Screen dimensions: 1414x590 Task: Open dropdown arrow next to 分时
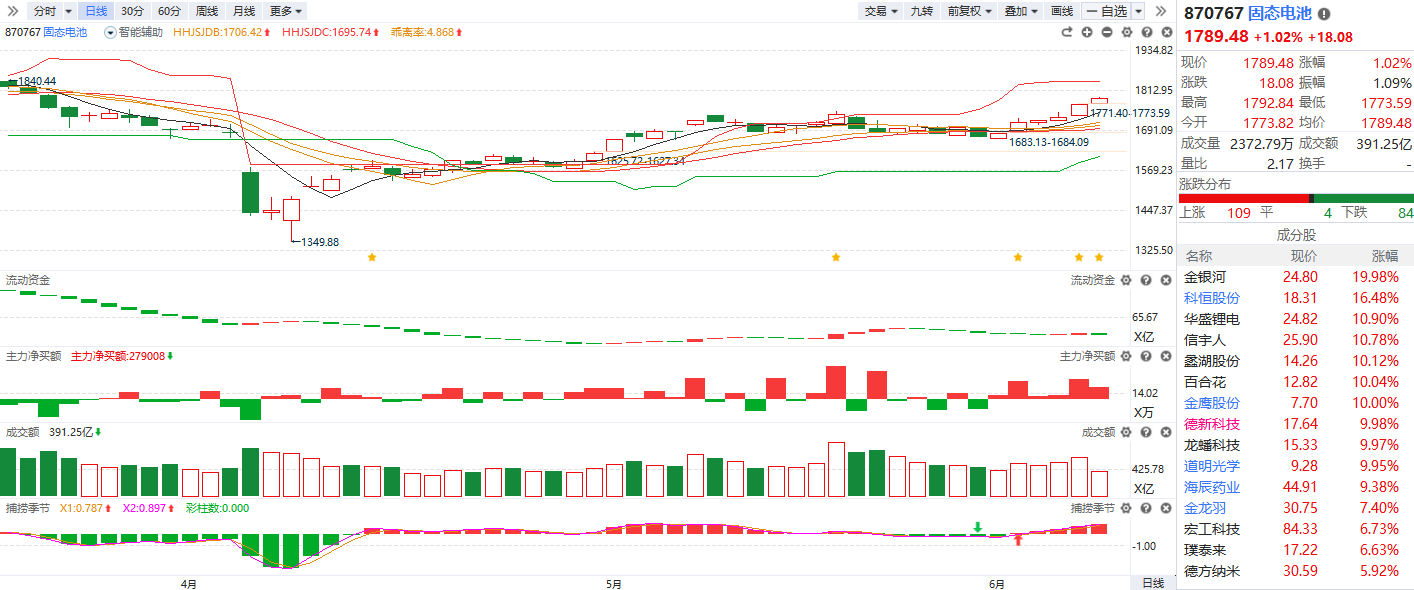click(68, 11)
